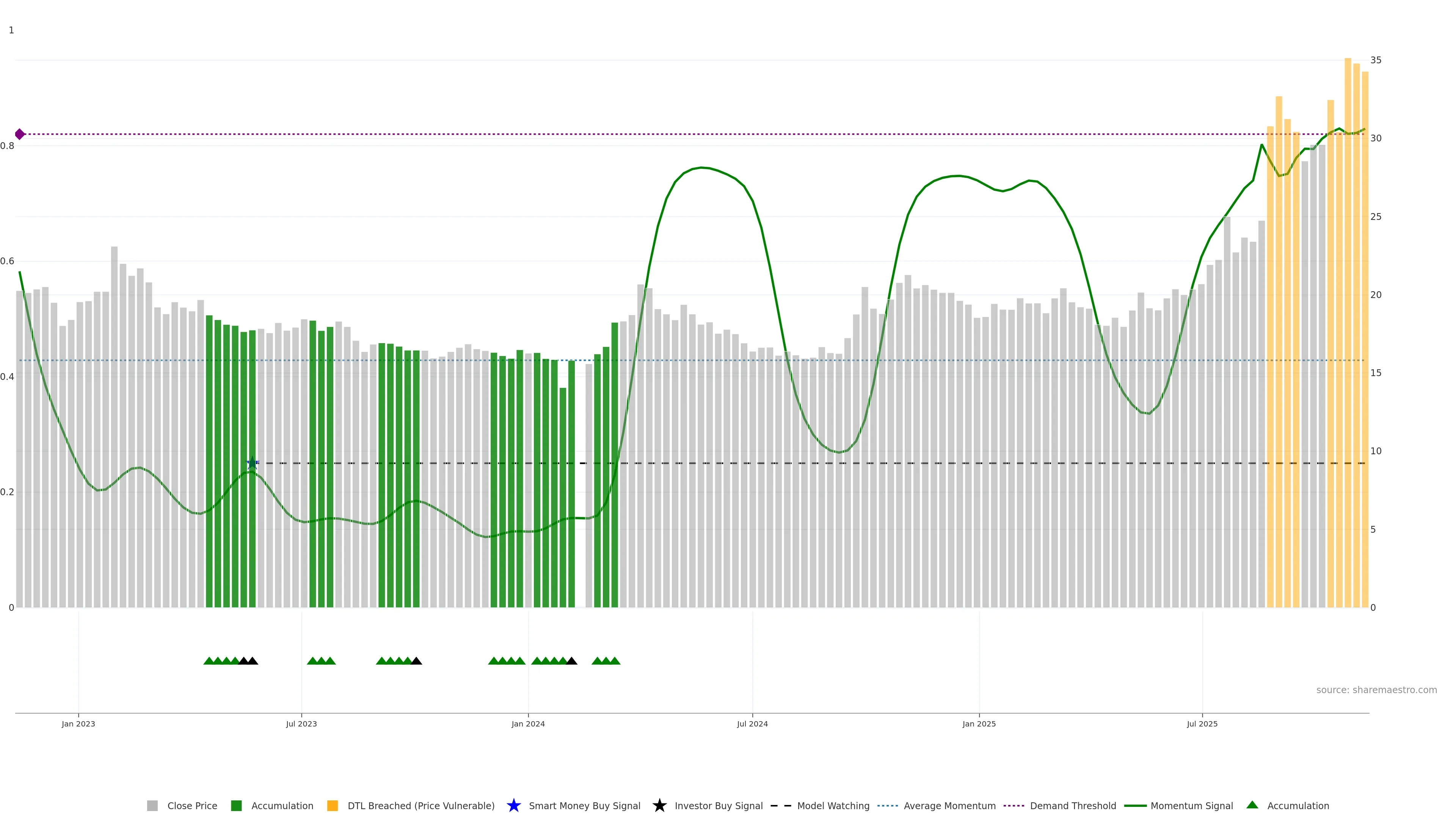This screenshot has width=1456, height=819.
Task: Click the Jul 2025 axis label
Action: (1202, 723)
